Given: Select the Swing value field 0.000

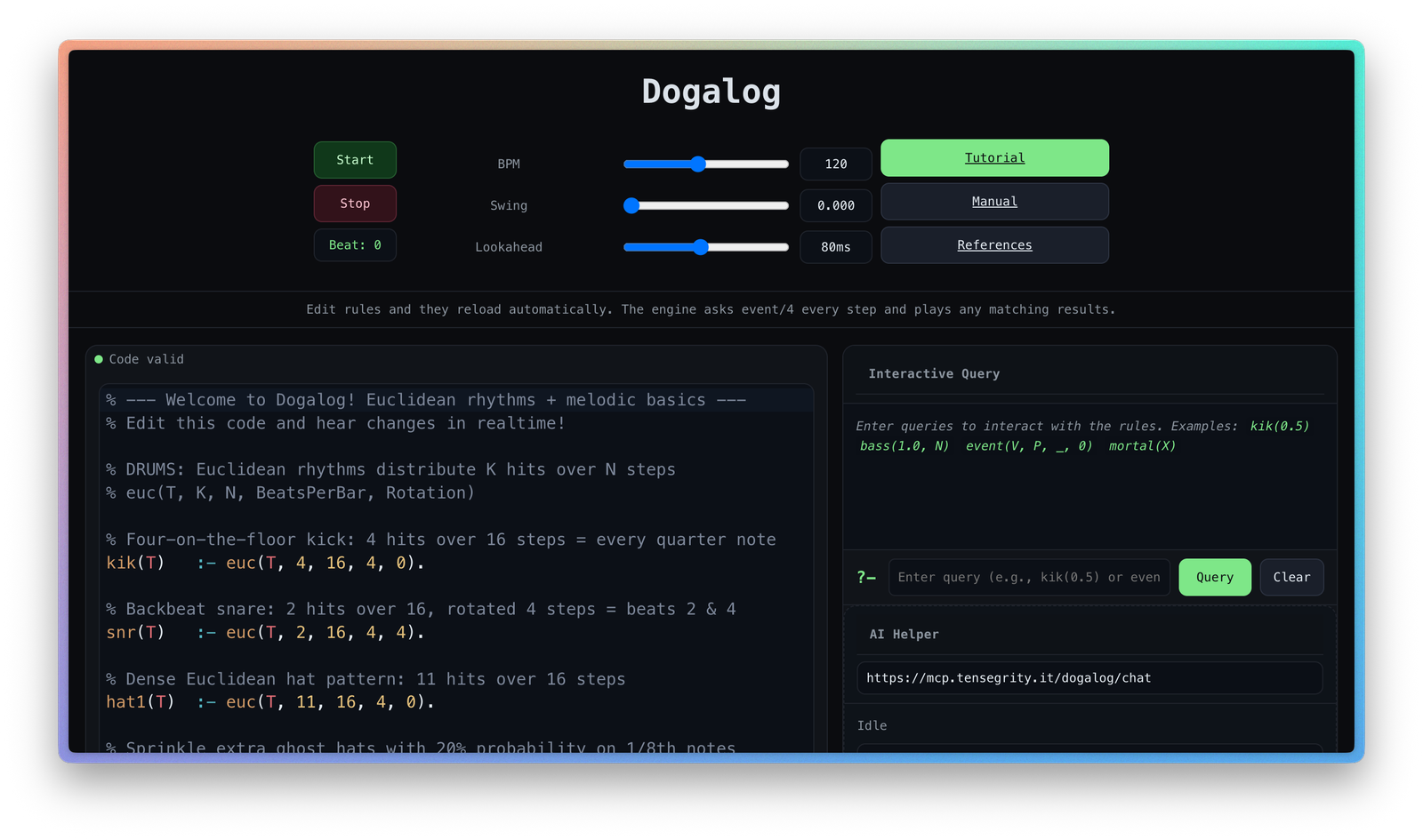Looking at the screenshot, I should click(x=835, y=205).
